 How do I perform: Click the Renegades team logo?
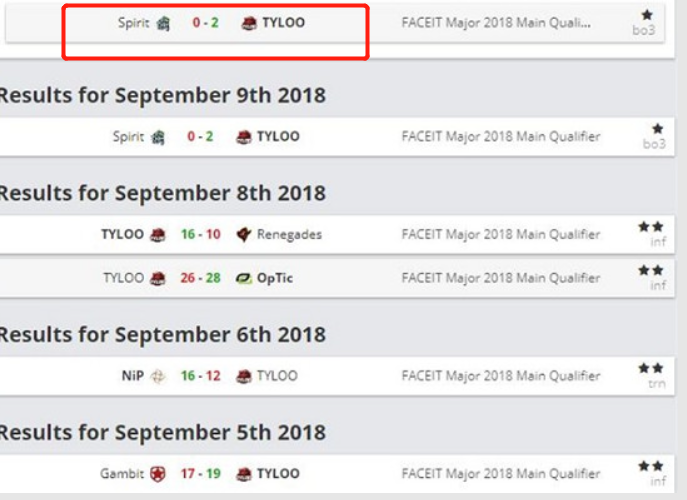click(x=244, y=234)
